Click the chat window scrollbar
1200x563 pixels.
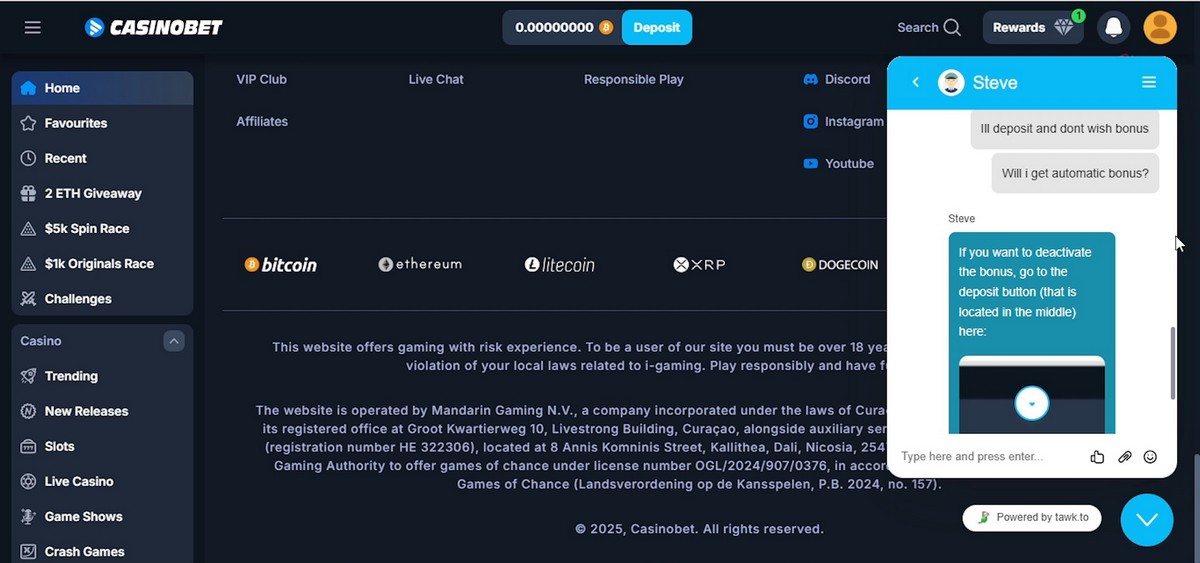coord(1172,362)
